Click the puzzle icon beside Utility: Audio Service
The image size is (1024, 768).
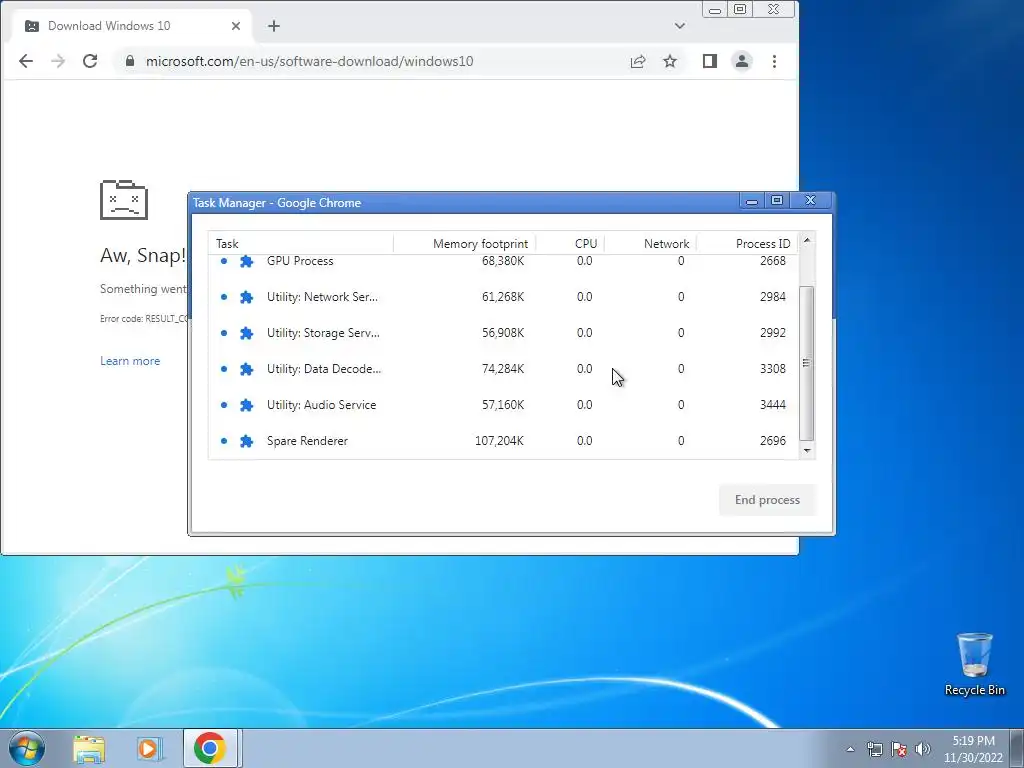click(x=246, y=405)
